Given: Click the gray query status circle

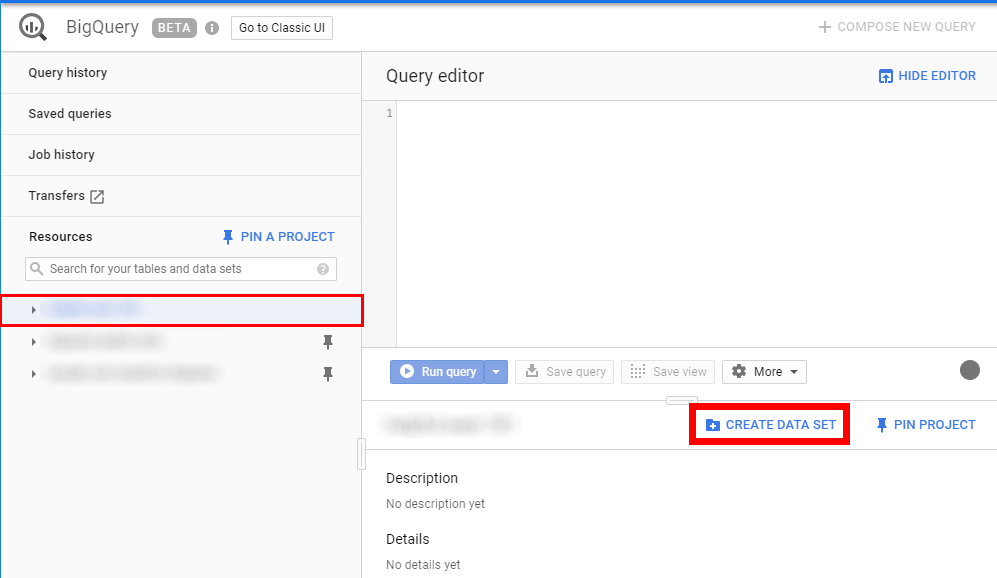Looking at the screenshot, I should pos(970,370).
